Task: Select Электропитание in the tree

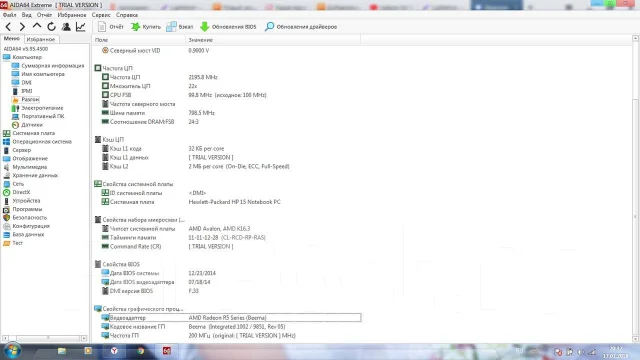Action: (x=42, y=108)
